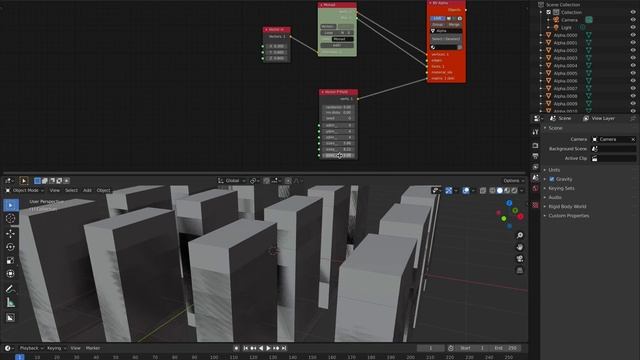Open the viewport Options dropdown
The height and width of the screenshot is (360, 640).
(x=513, y=180)
